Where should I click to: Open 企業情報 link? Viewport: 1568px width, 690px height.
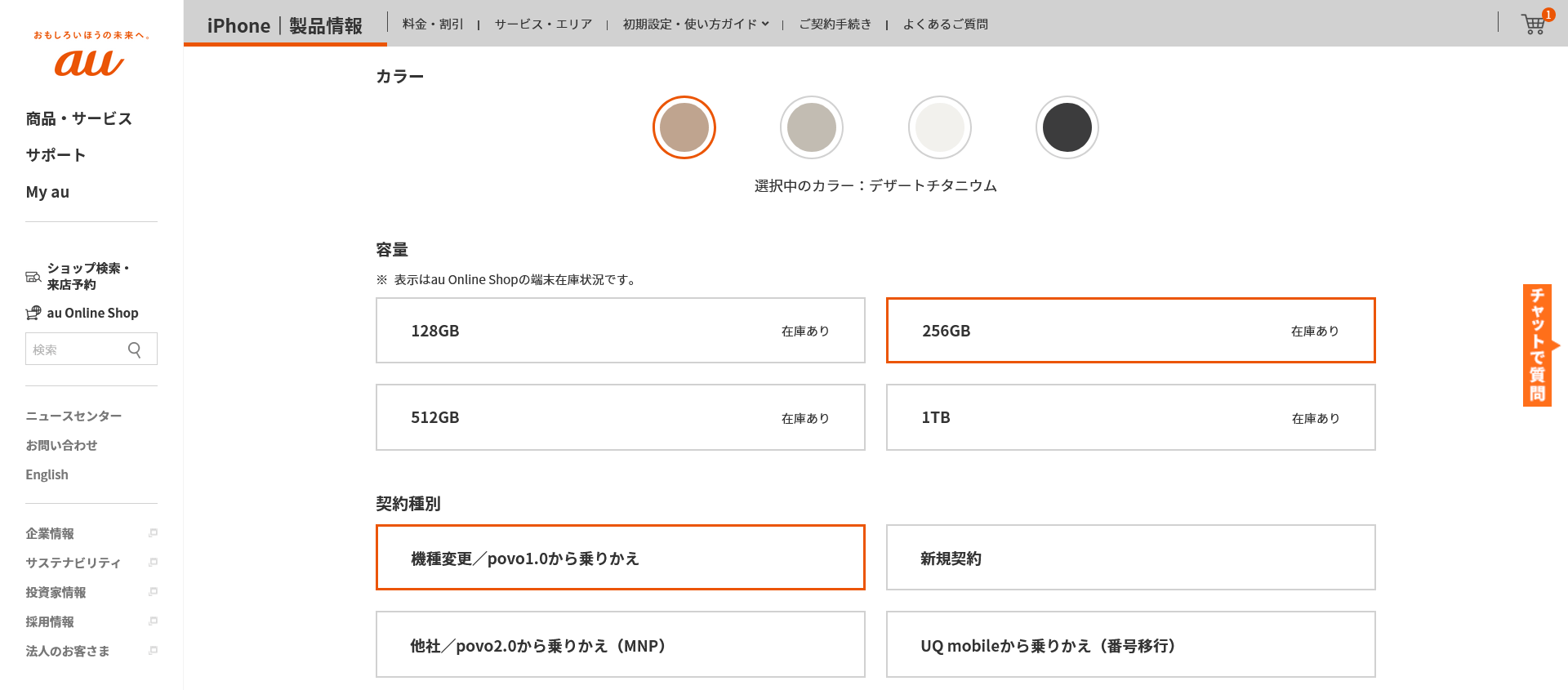[50, 533]
